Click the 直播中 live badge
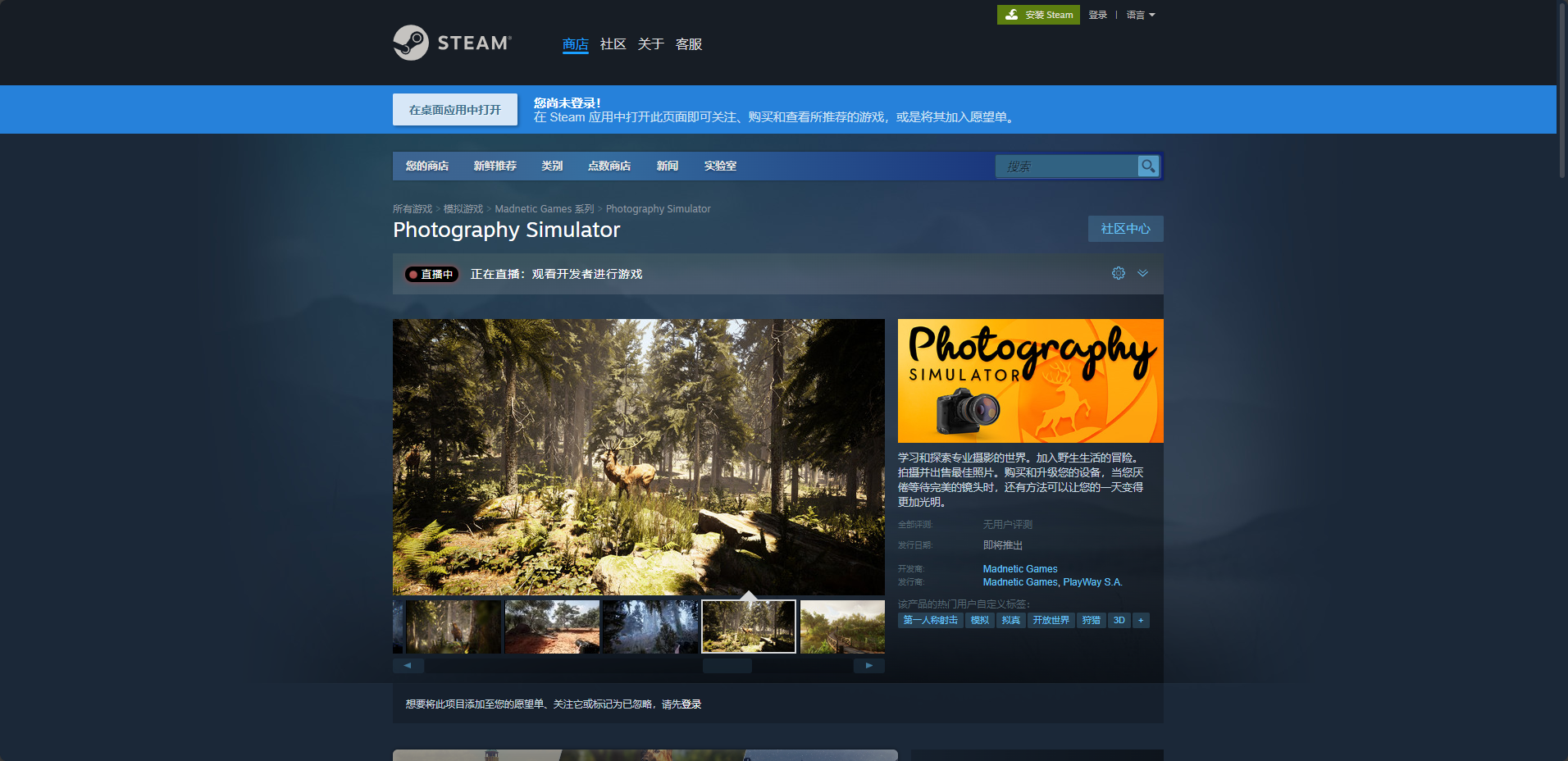1568x761 pixels. (431, 274)
